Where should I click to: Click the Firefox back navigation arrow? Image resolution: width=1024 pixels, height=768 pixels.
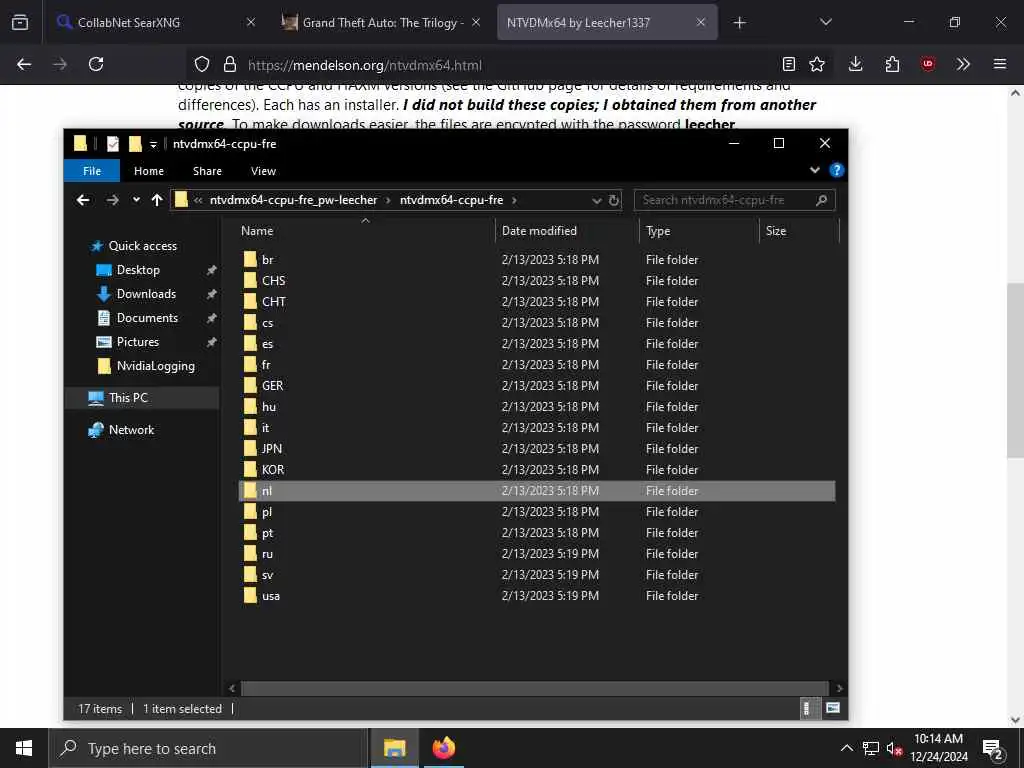click(x=24, y=64)
